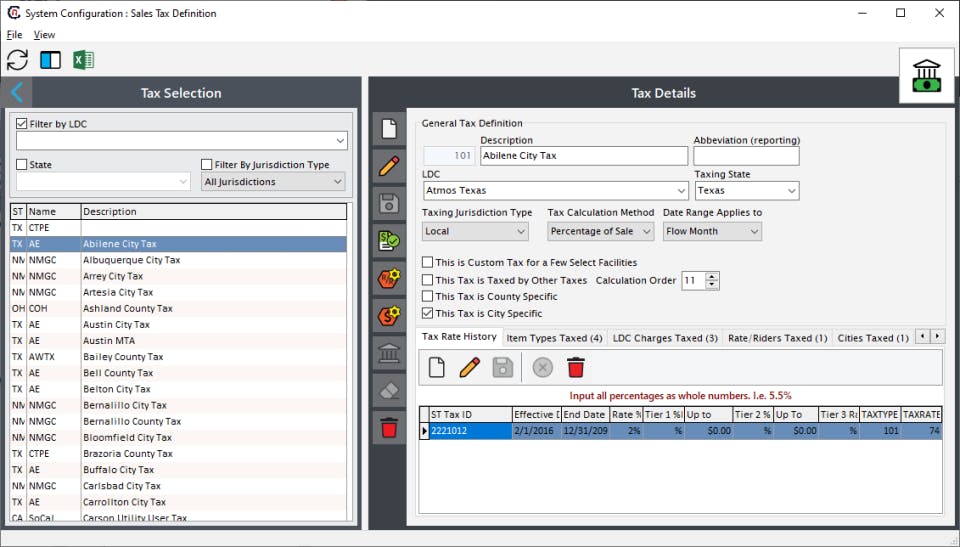This screenshot has height=547, width=960.
Task: Switch to Item Types Taxed tab
Action: coord(554,338)
